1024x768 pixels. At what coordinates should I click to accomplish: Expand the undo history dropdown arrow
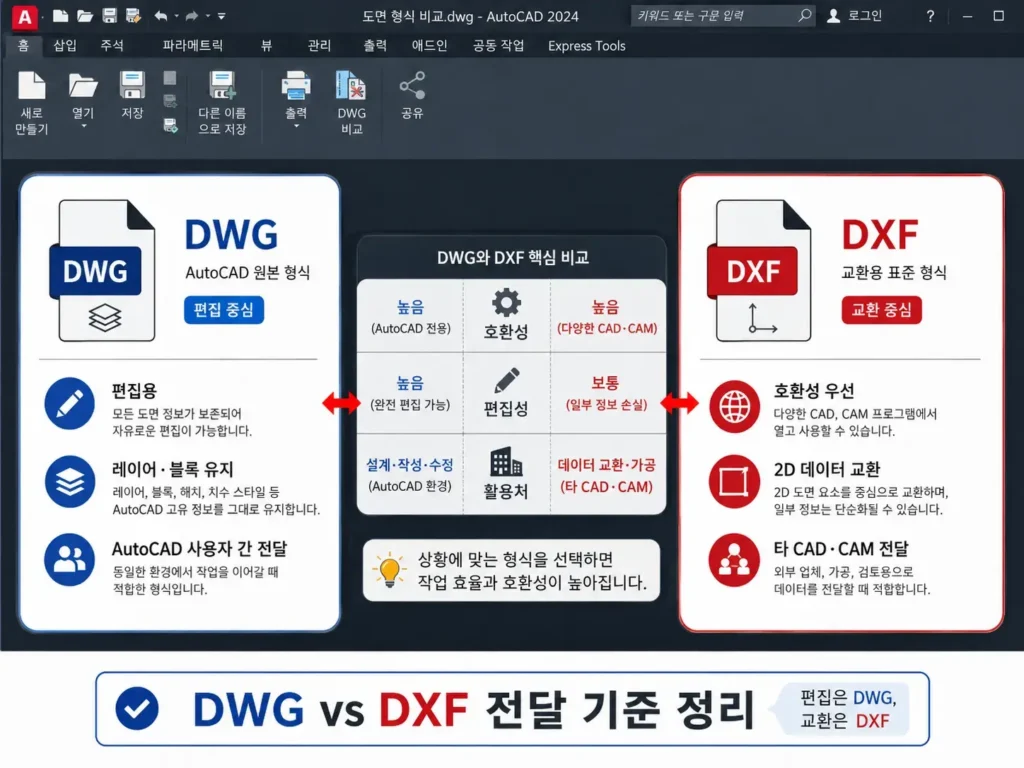tap(176, 16)
